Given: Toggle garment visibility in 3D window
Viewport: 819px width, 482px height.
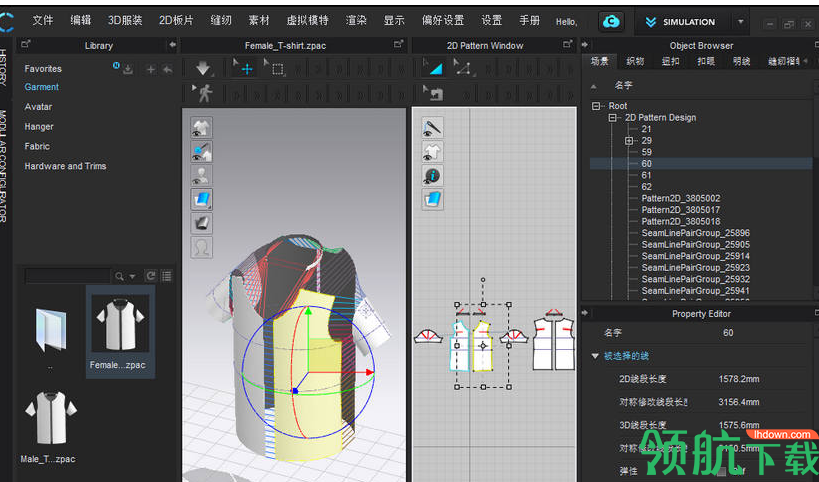Looking at the screenshot, I should pyautogui.click(x=202, y=127).
